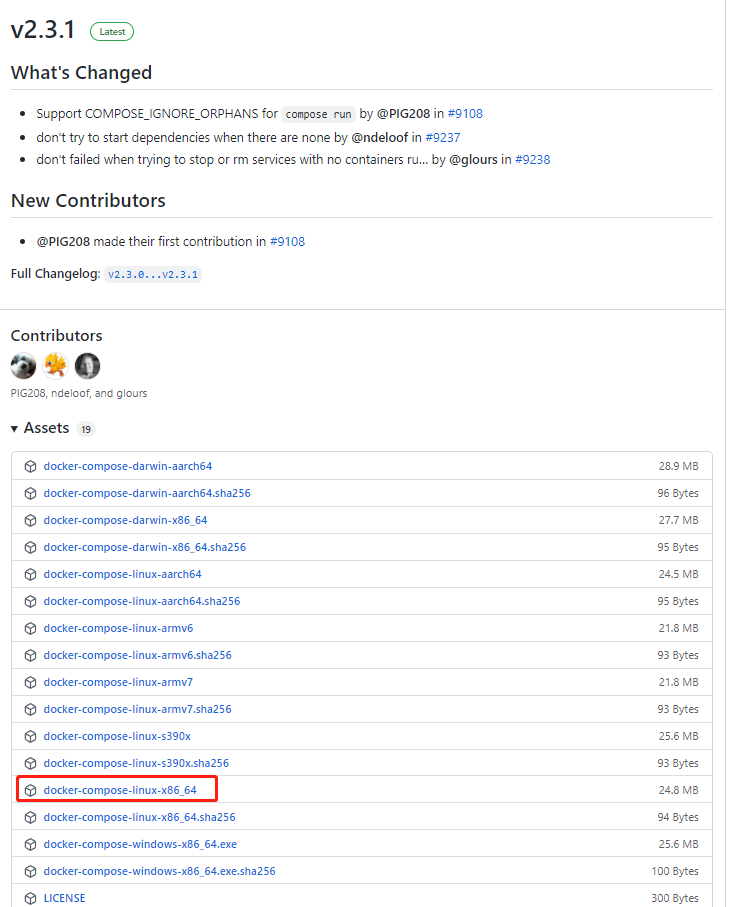The width and height of the screenshot is (735, 907).
Task: Click the Latest release badge
Action: [x=112, y=32]
